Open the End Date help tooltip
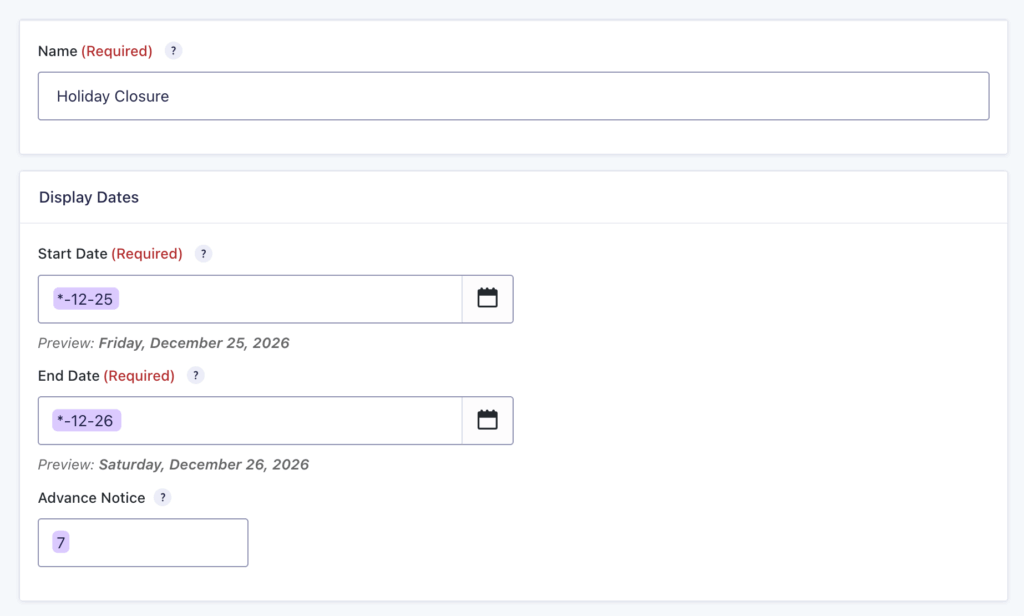This screenshot has width=1024, height=616. tap(195, 376)
